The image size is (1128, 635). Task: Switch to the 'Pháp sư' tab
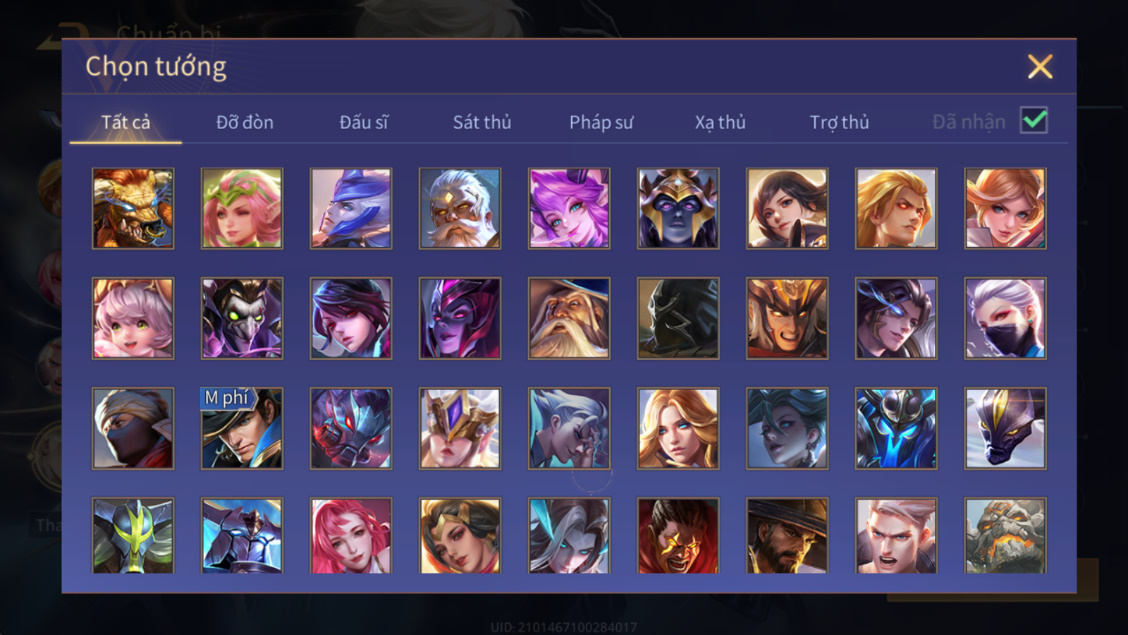601,122
